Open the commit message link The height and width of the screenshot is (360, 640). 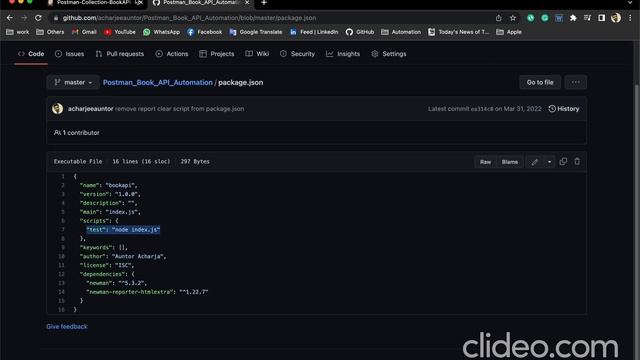point(180,109)
